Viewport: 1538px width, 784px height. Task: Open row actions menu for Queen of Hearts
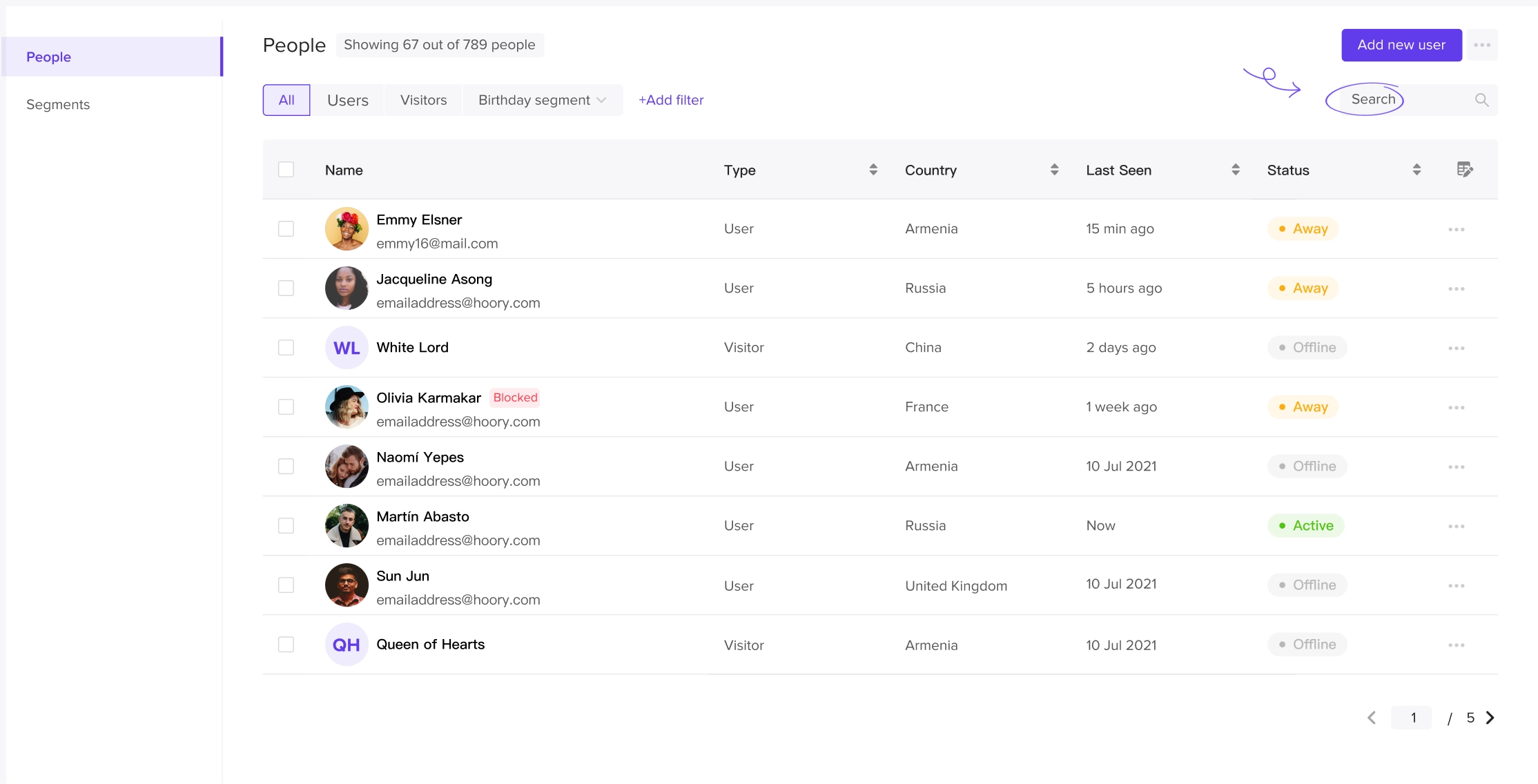(x=1457, y=645)
